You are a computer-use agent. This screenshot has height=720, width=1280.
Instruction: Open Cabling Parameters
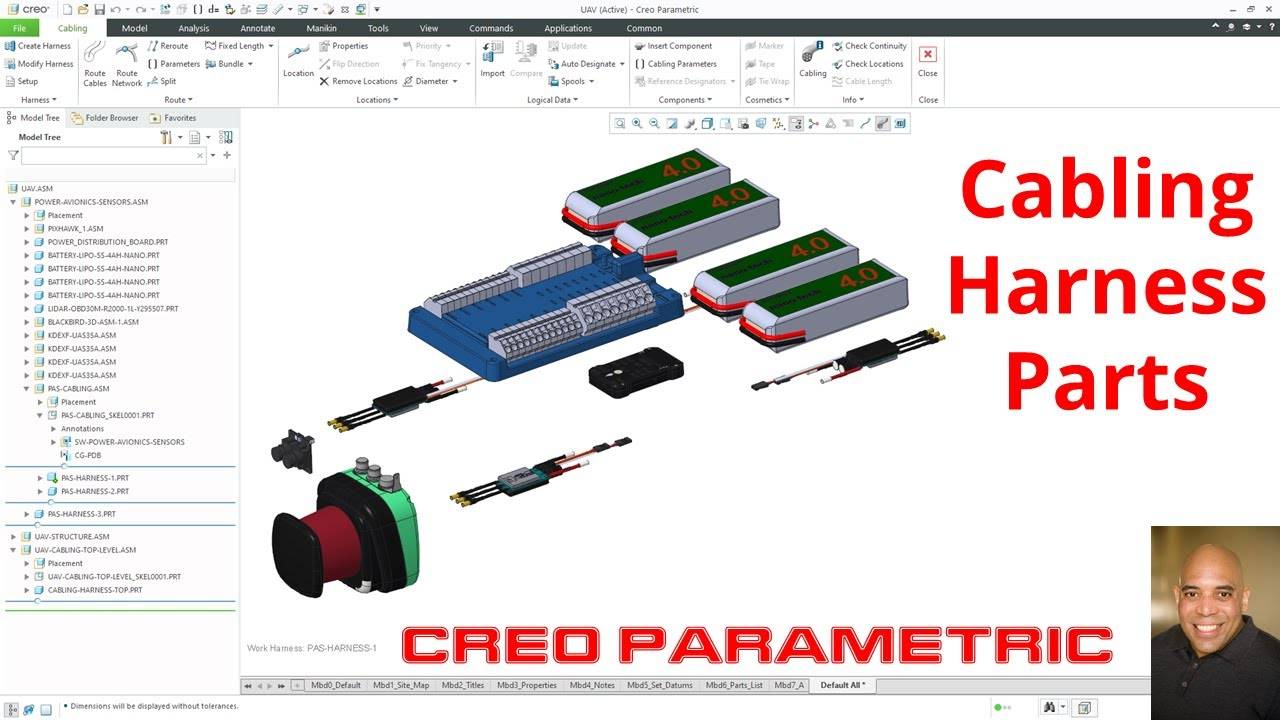[676, 64]
